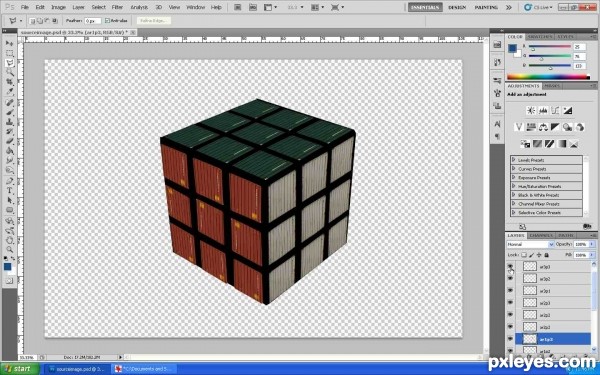The height and width of the screenshot is (375, 600).
Task: Add a Color Balance adjustment
Action: tap(543, 127)
